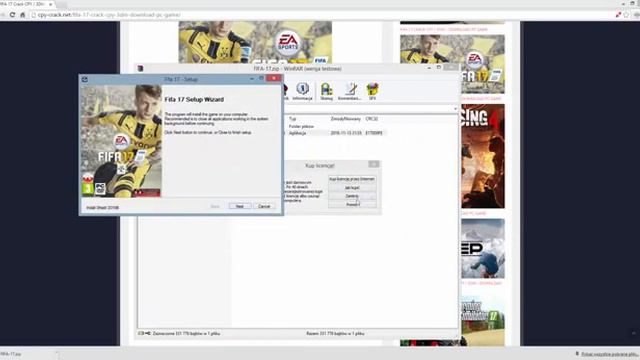
Task: Sort by the Zmodyfikowany column header
Action: click(x=345, y=119)
